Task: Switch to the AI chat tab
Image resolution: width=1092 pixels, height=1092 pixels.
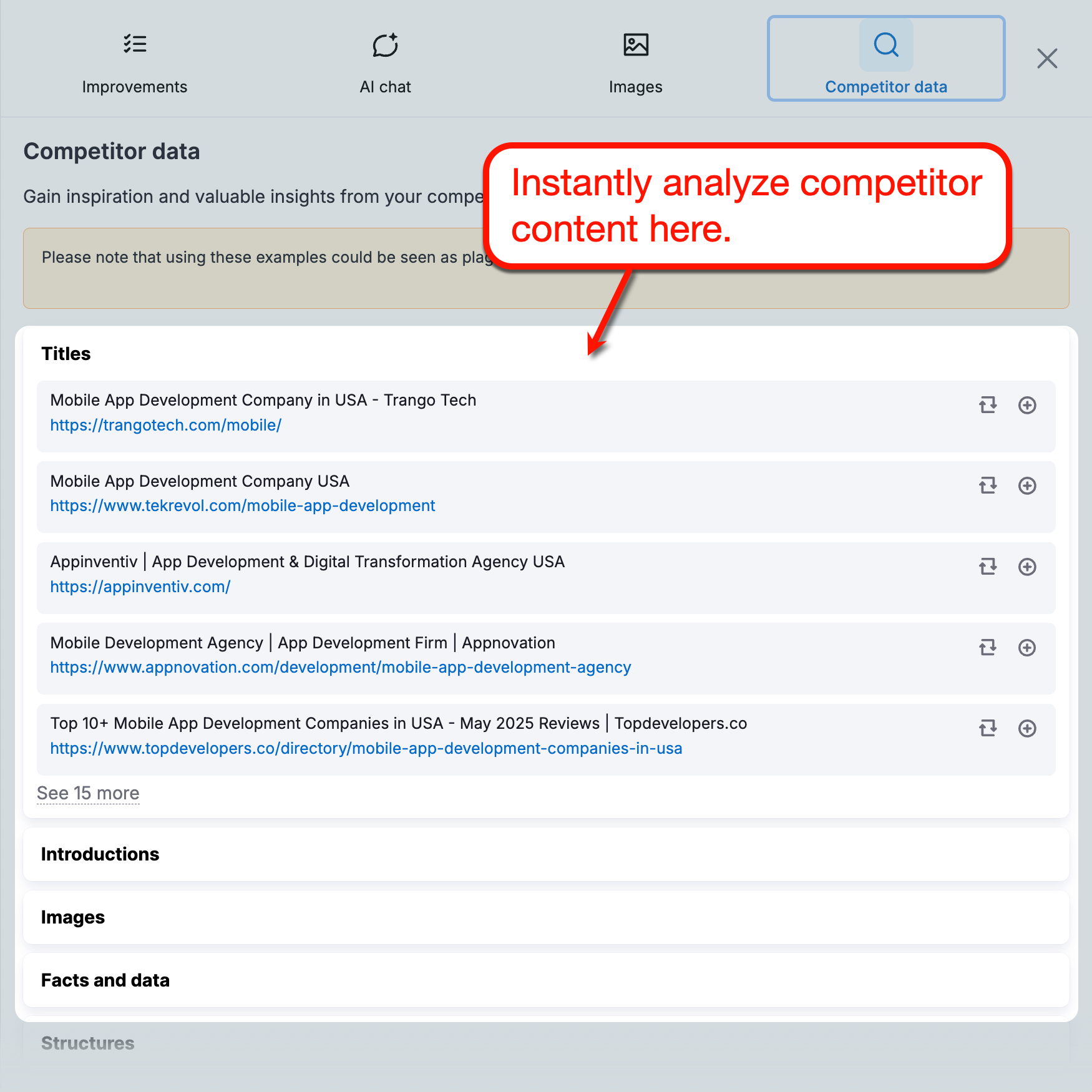Action: pyautogui.click(x=385, y=59)
